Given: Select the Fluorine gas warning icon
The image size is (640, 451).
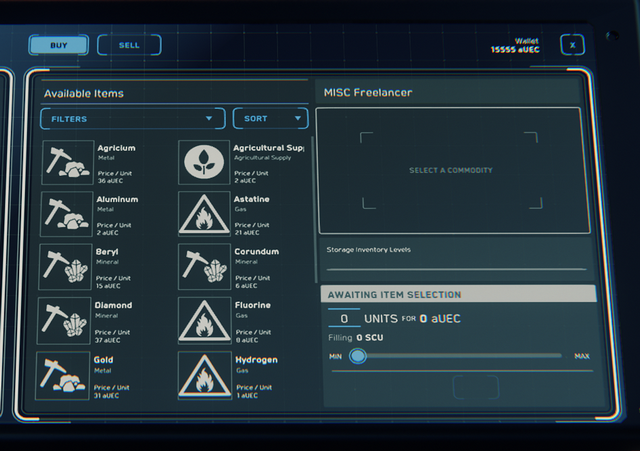Looking at the screenshot, I should pyautogui.click(x=204, y=320).
